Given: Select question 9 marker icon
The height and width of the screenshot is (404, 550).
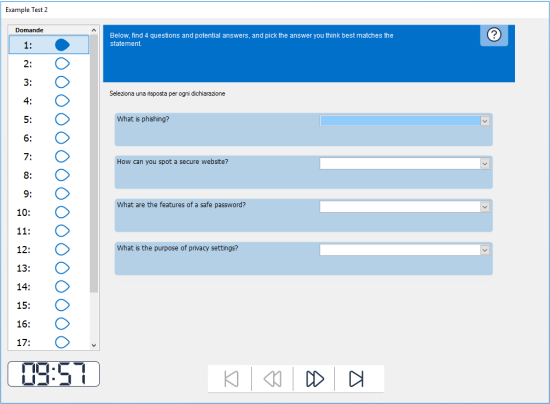Looking at the screenshot, I should pos(62,194).
